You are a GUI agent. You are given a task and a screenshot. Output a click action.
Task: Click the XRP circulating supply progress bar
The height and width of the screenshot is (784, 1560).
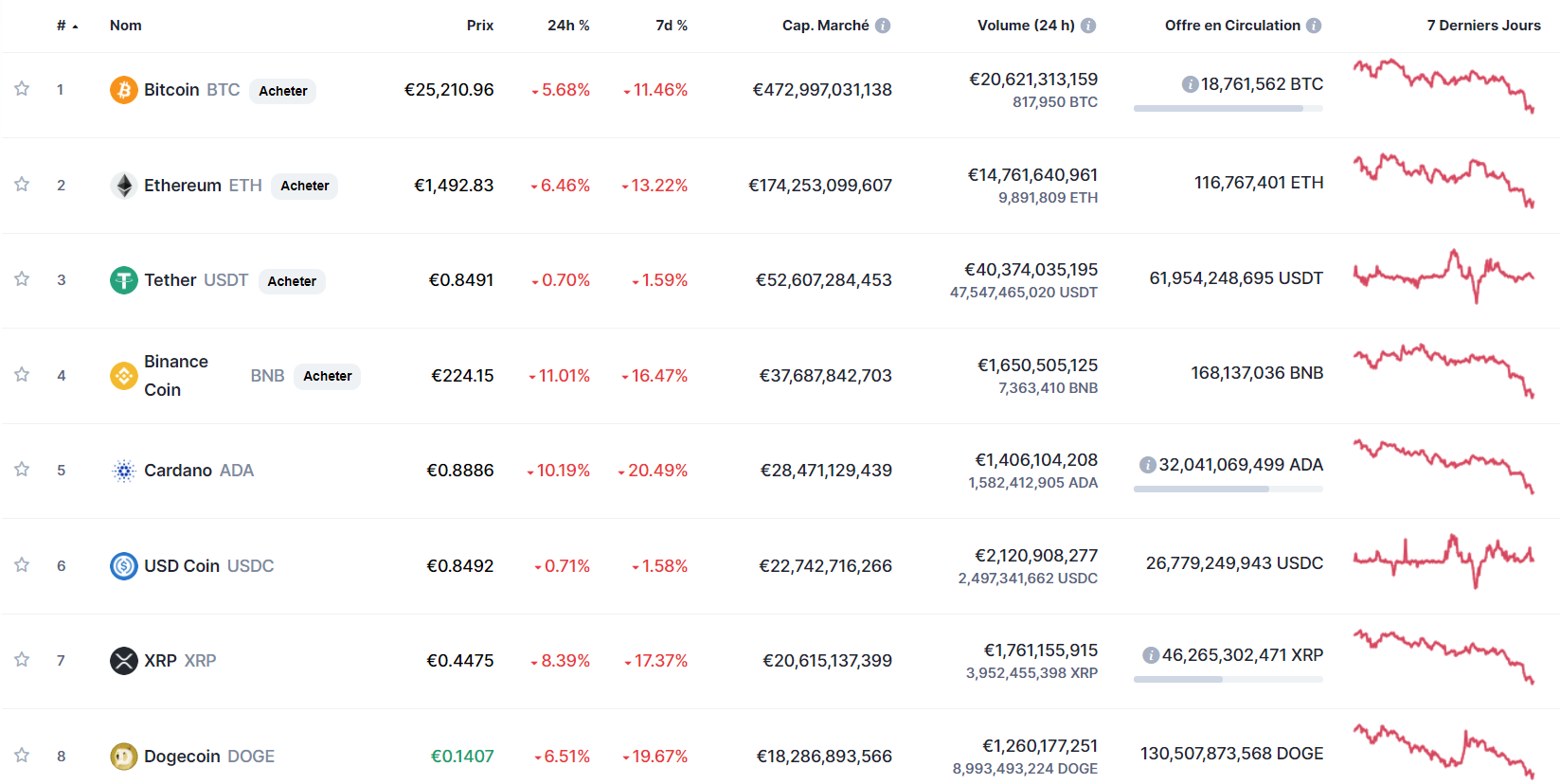coord(1228,679)
